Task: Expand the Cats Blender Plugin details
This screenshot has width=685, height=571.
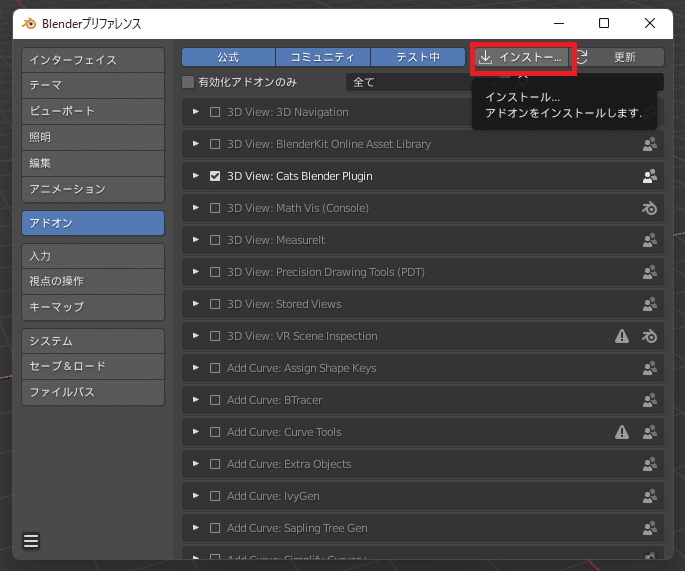Action: coord(196,176)
